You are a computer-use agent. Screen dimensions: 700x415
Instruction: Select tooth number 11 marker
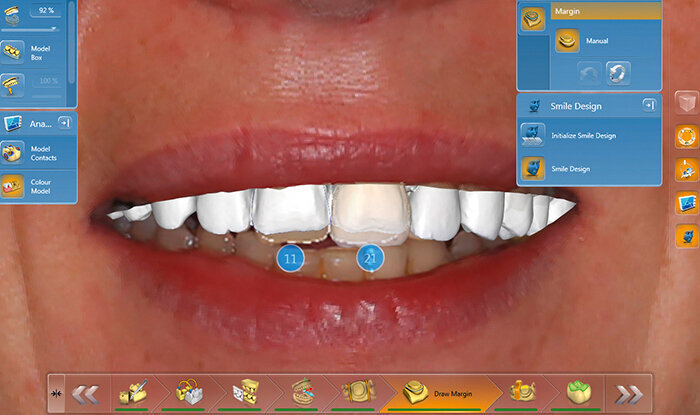(x=290, y=258)
